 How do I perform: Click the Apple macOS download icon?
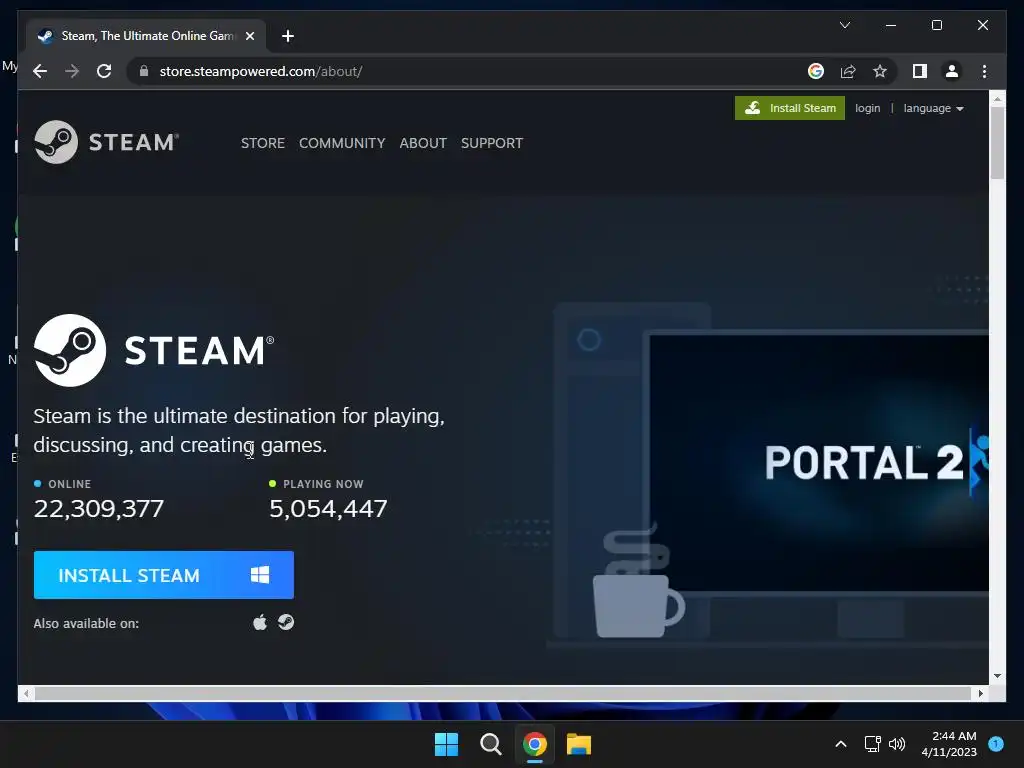pos(260,622)
